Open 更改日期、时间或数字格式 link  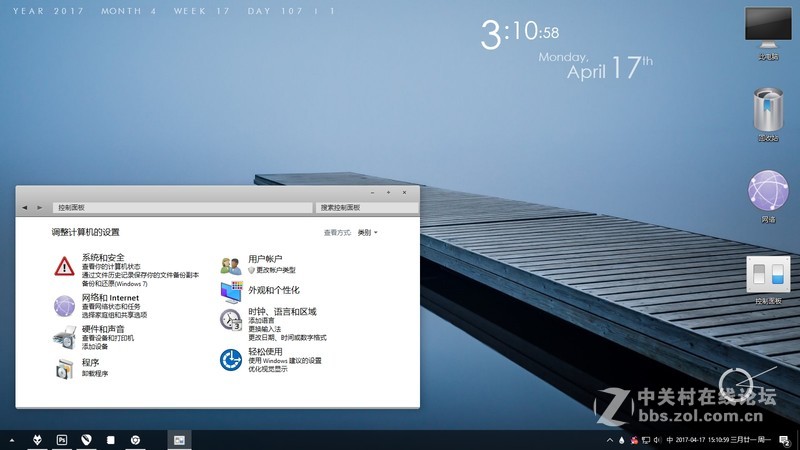[287, 338]
